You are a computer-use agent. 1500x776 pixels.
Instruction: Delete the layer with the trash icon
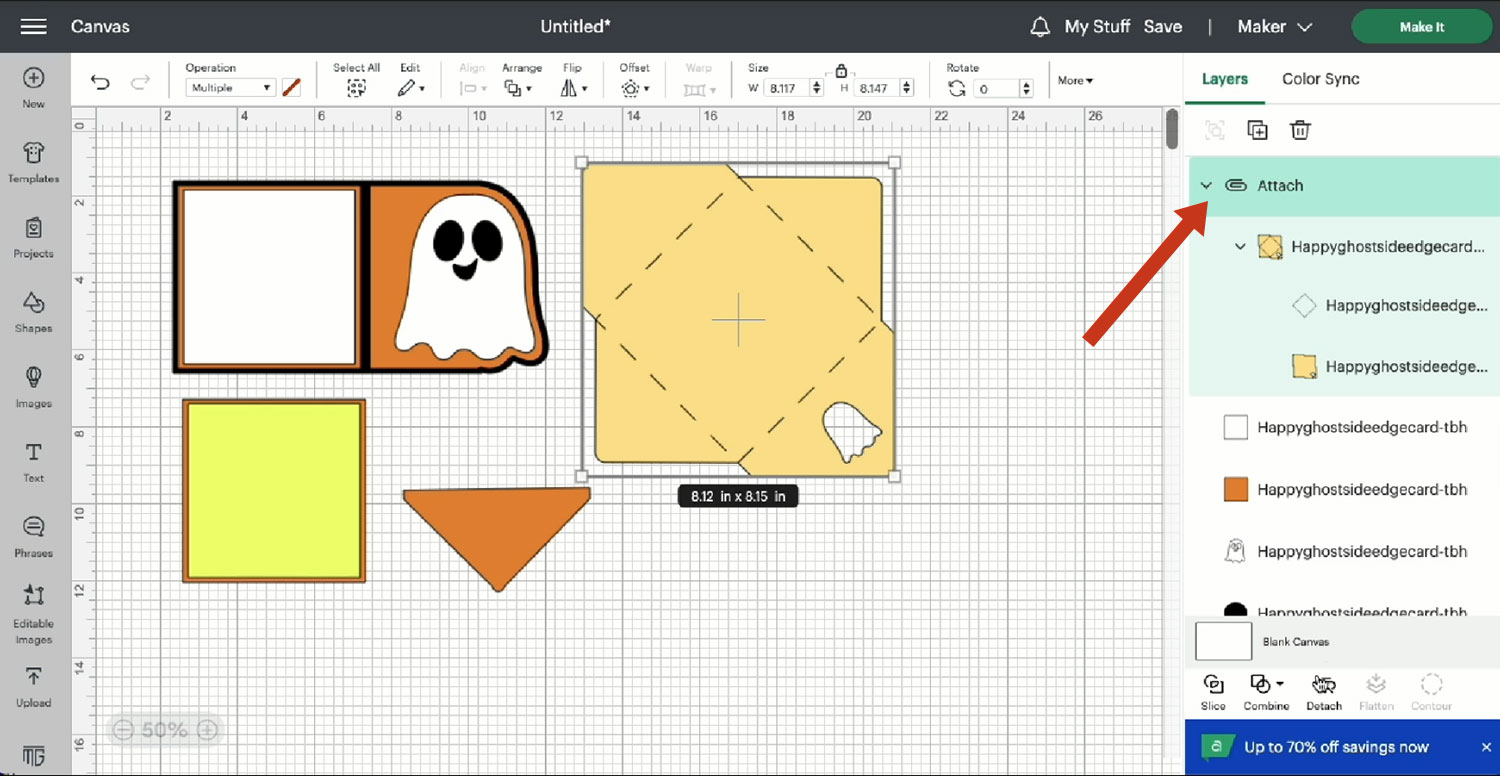click(1300, 130)
